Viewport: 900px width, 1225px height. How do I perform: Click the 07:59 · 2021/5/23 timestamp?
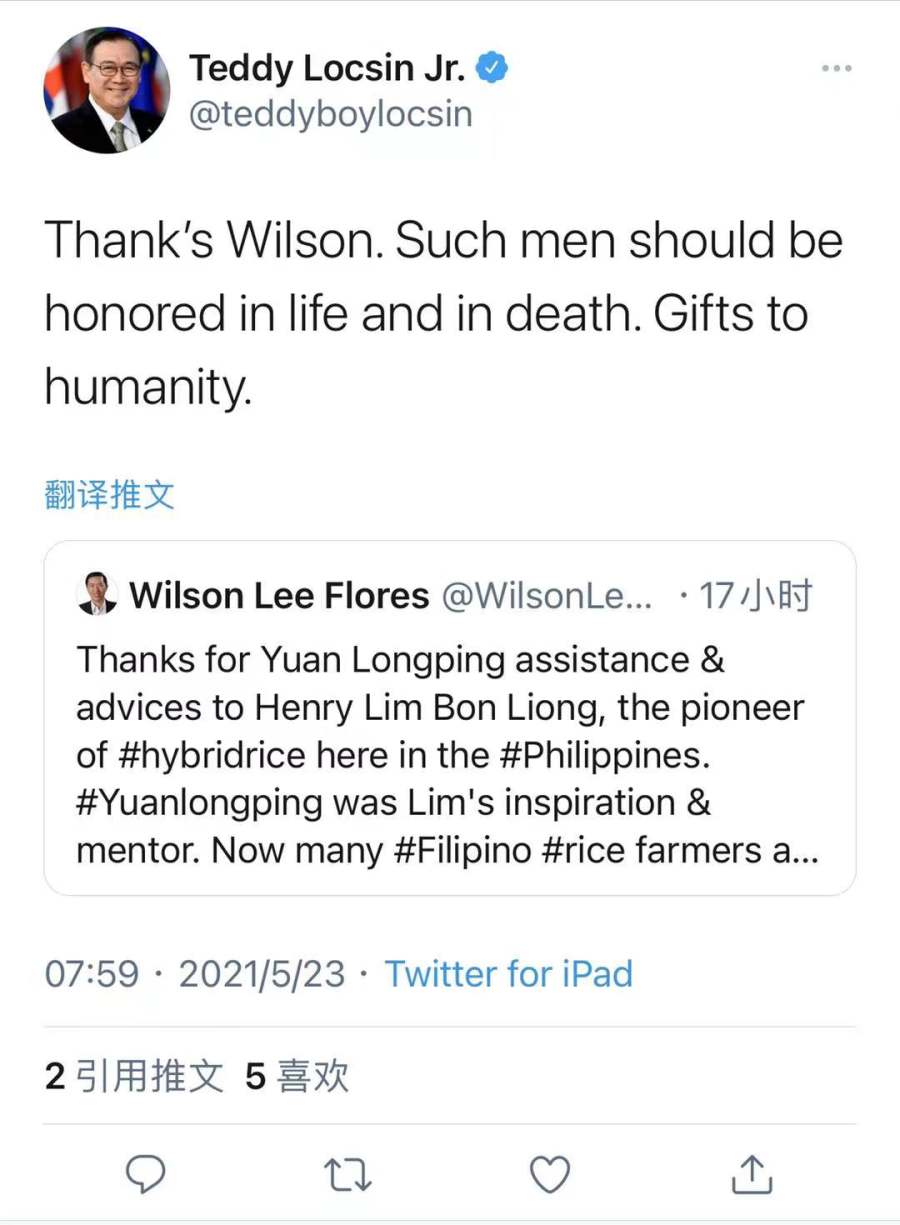195,973
